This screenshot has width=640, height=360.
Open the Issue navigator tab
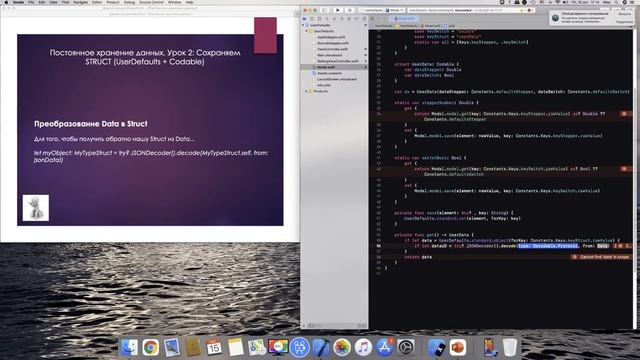coord(334,19)
